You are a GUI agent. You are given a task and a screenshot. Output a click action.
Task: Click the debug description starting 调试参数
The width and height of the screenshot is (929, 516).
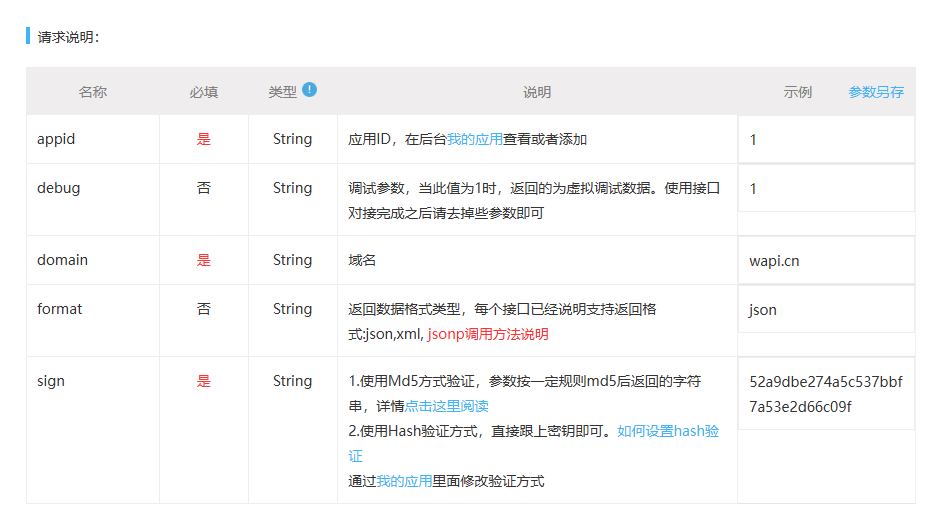[x=534, y=200]
